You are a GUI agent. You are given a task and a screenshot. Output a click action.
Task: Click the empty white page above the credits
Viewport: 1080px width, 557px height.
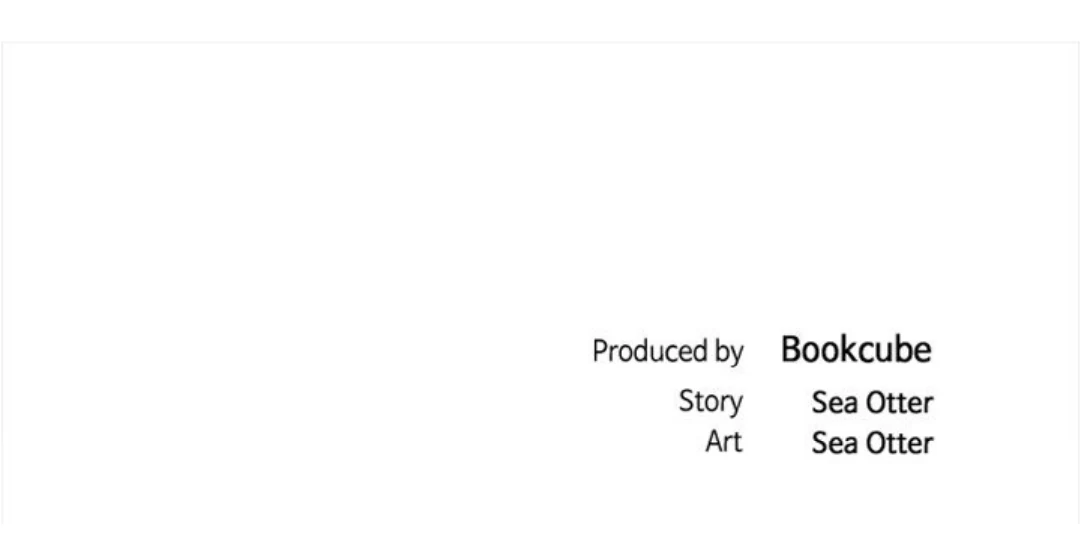coord(540,180)
